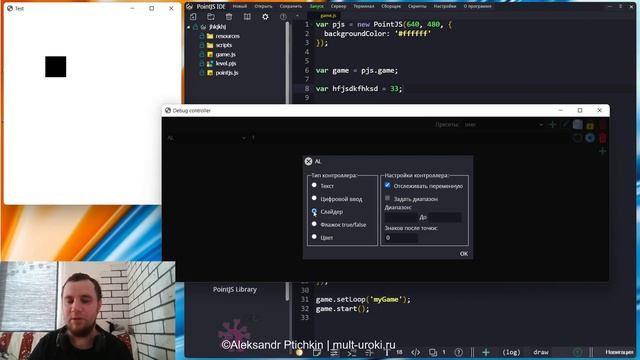Open the resources folder in tree
Screen dimensions: 640x360
[x=227, y=36]
